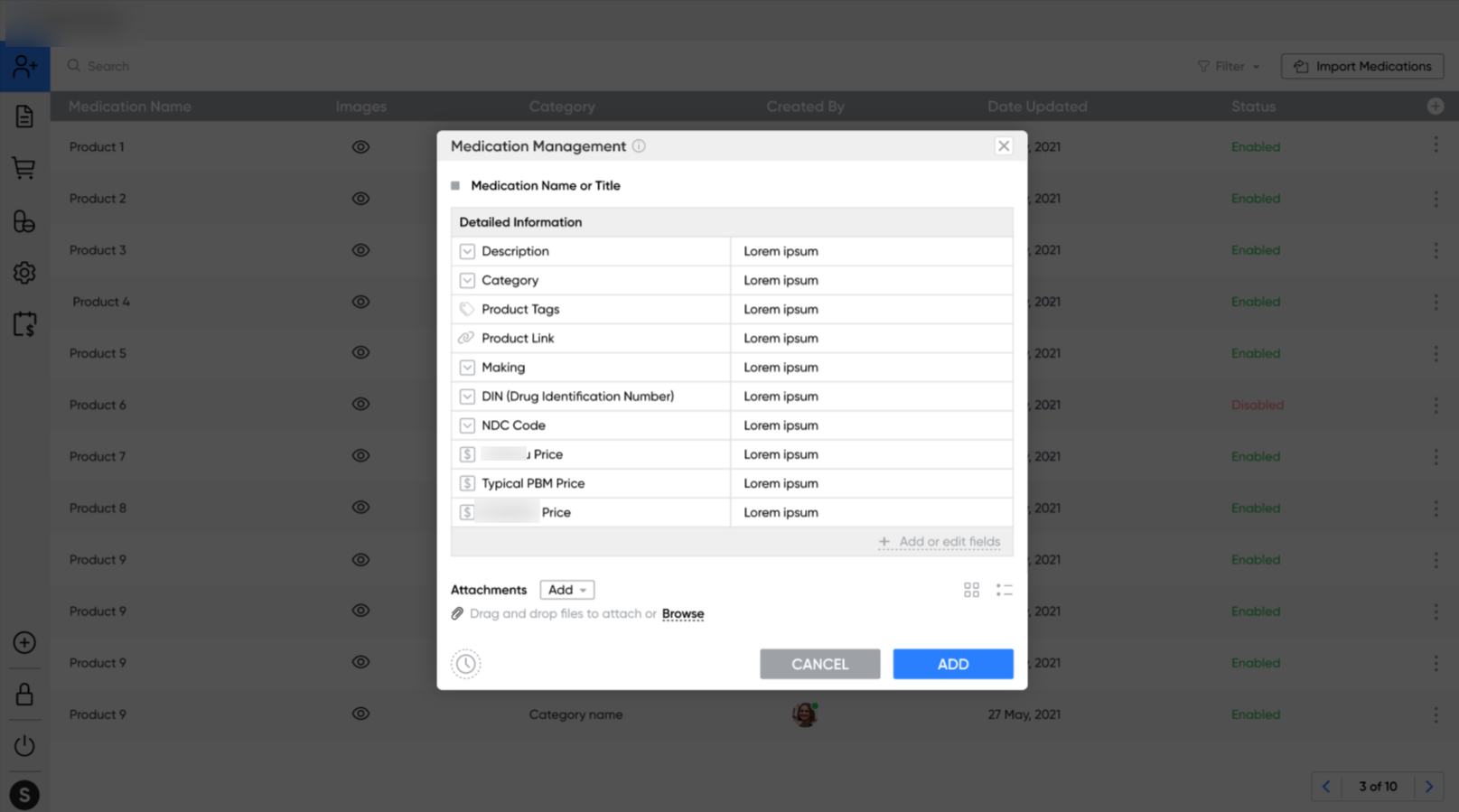Screen dimensions: 1459x812
Task: Go to the next page arrow
Action: 1429,787
